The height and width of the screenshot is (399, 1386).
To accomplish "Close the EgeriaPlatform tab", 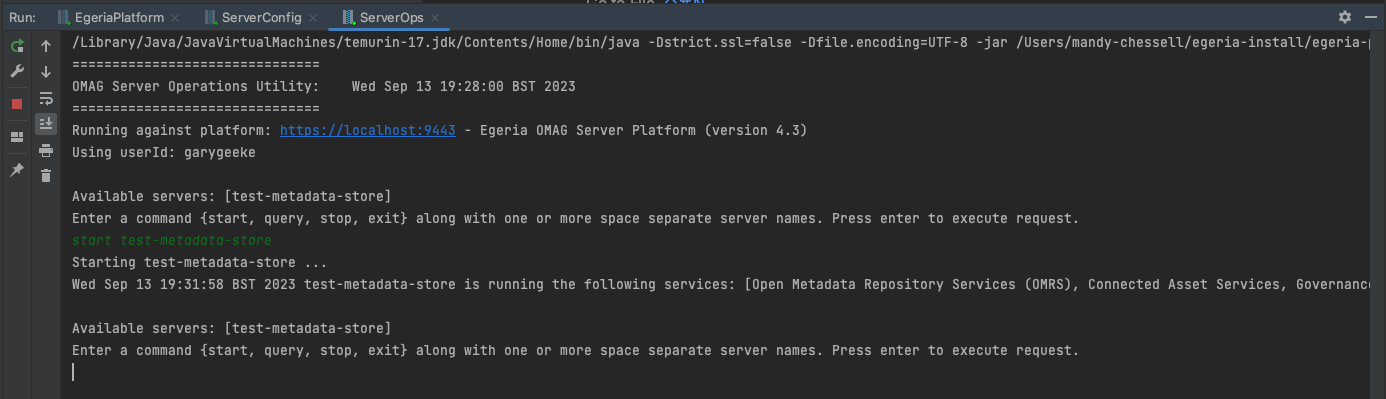I will [x=175, y=19].
